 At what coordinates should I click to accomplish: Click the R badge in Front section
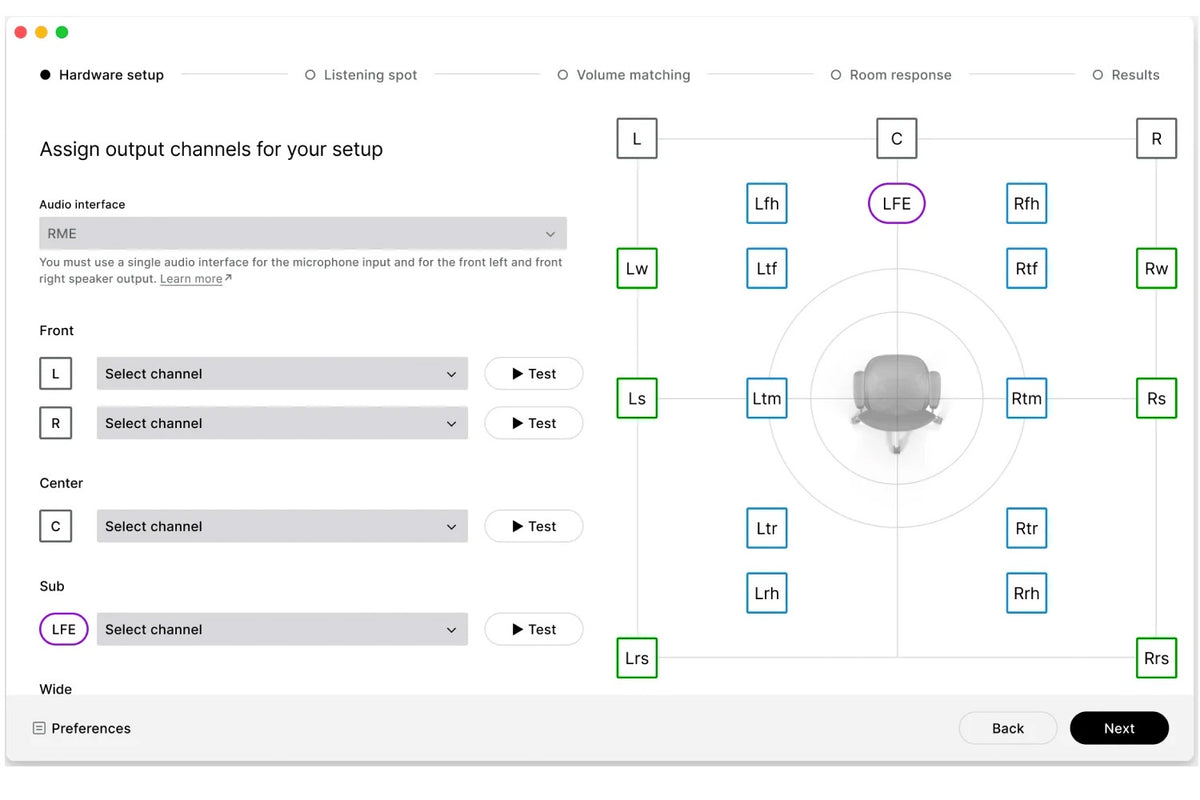(x=55, y=424)
